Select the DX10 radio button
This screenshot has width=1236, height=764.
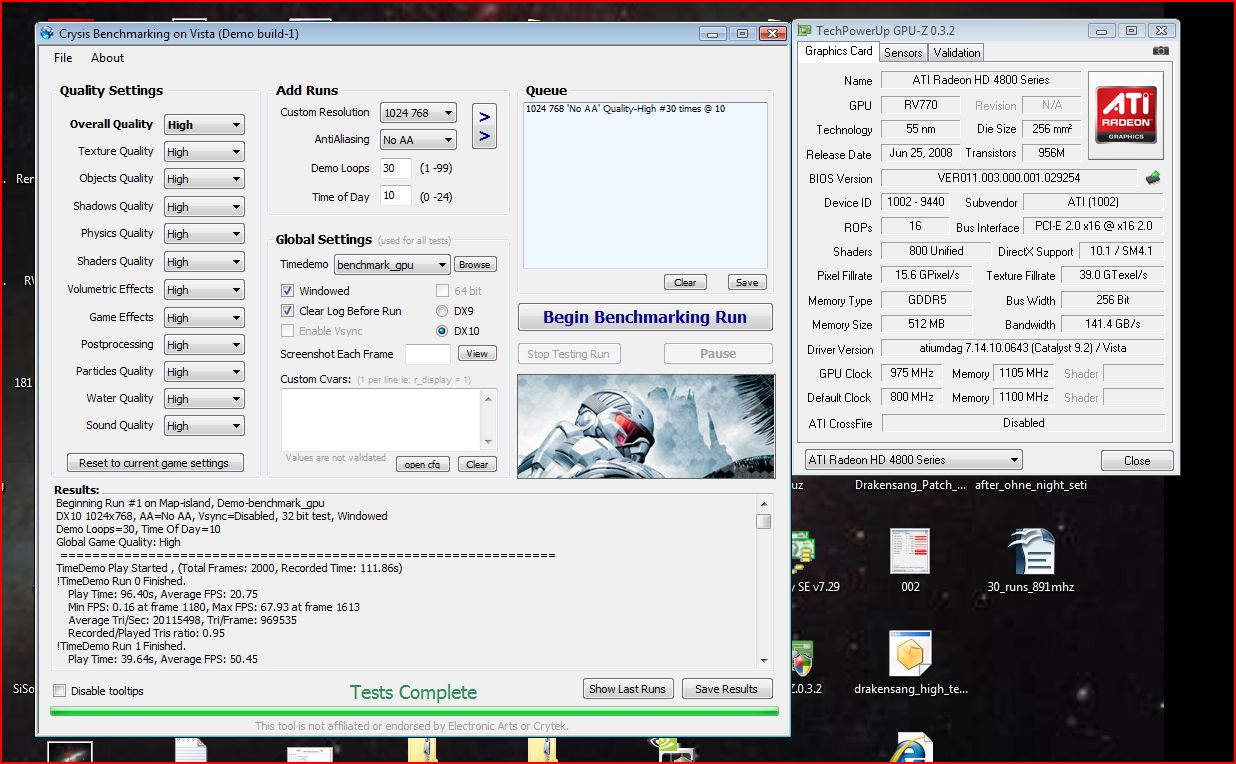point(442,331)
